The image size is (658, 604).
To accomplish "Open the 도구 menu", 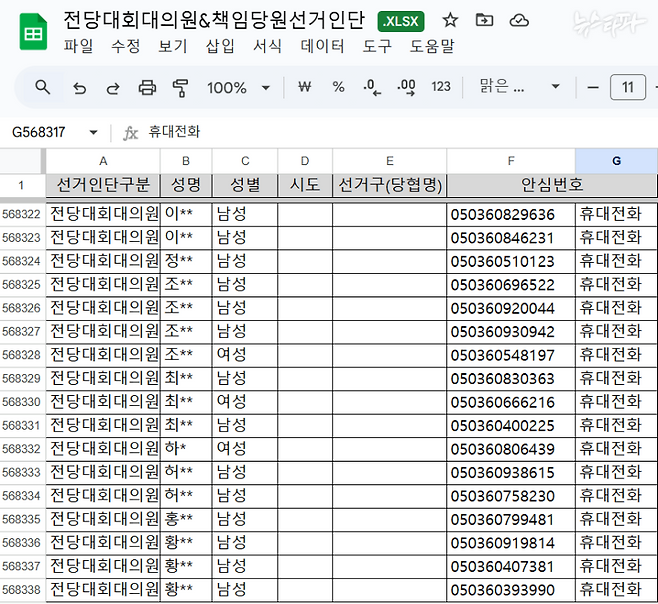I will tap(377, 46).
